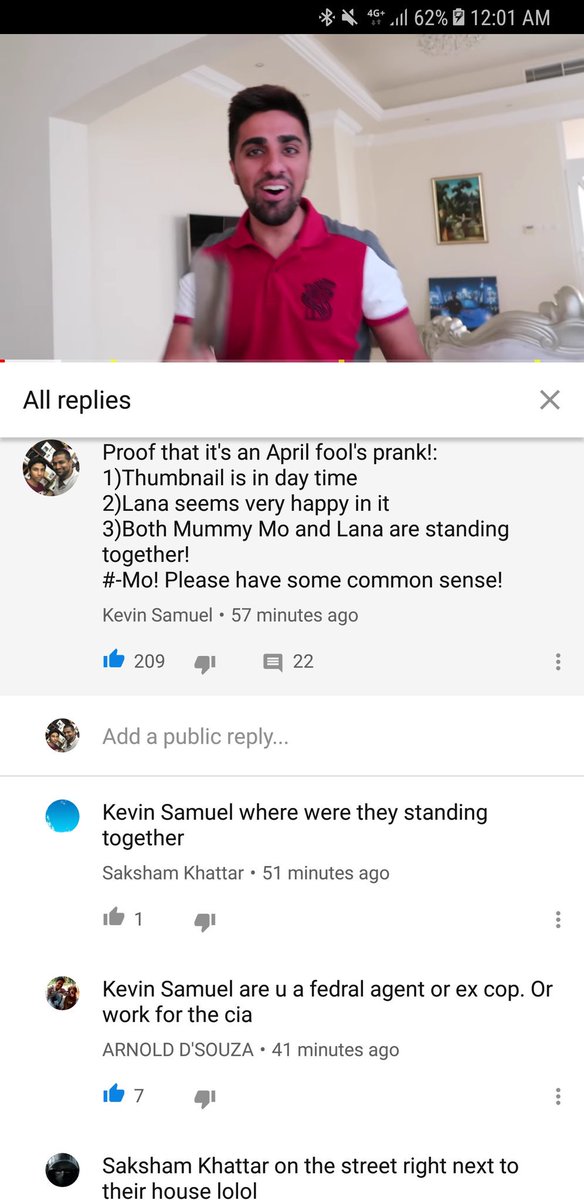This screenshot has width=584, height=1200.
Task: Open ARNOLD D'SOUZA's profile avatar
Action: 62,993
